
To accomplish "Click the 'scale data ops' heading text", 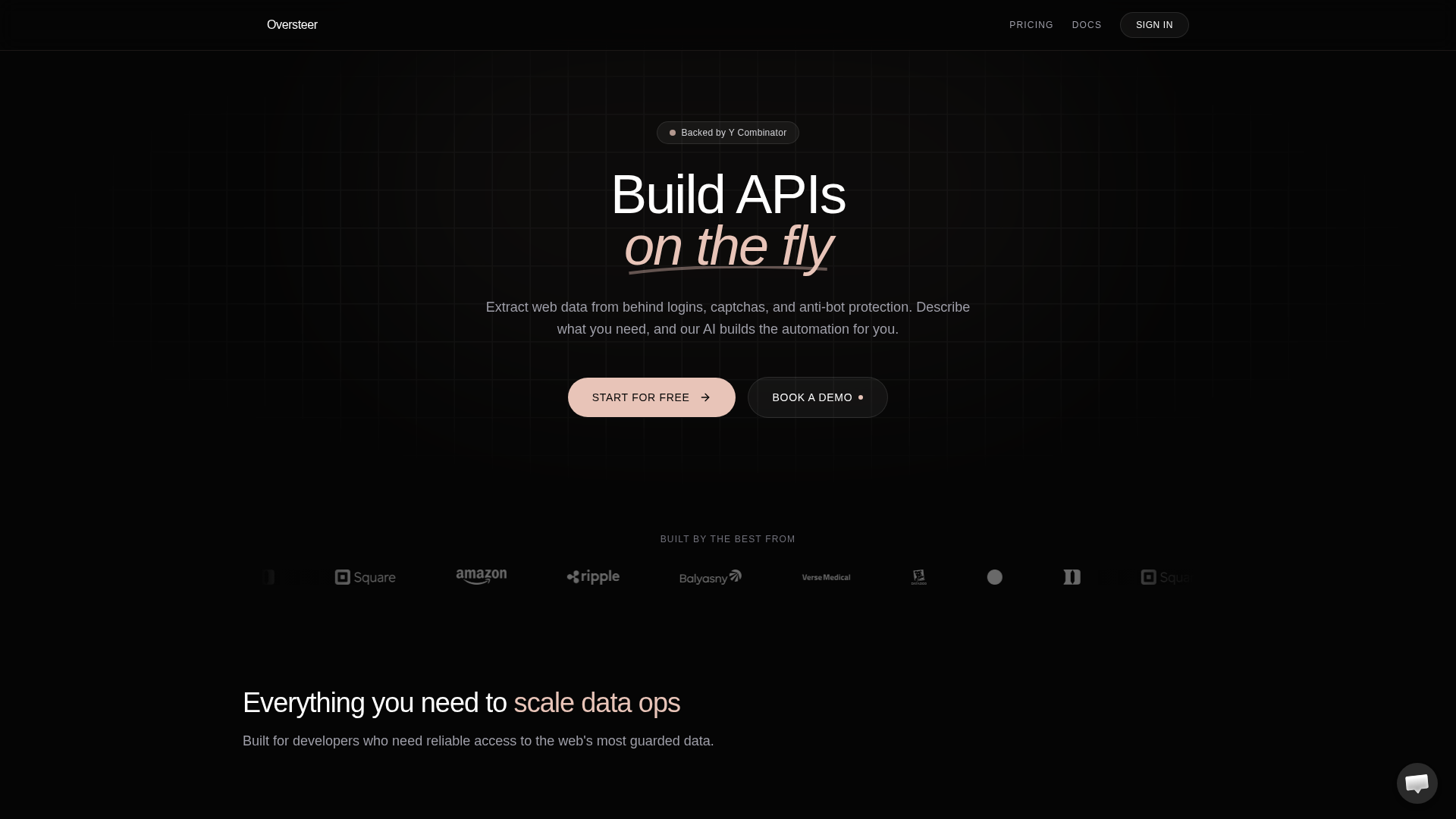I will coord(596,703).
